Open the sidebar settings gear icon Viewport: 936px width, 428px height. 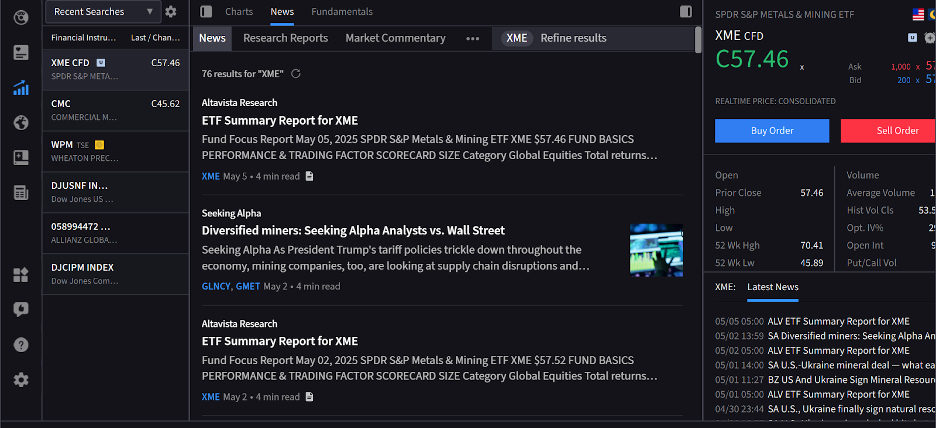click(21, 380)
